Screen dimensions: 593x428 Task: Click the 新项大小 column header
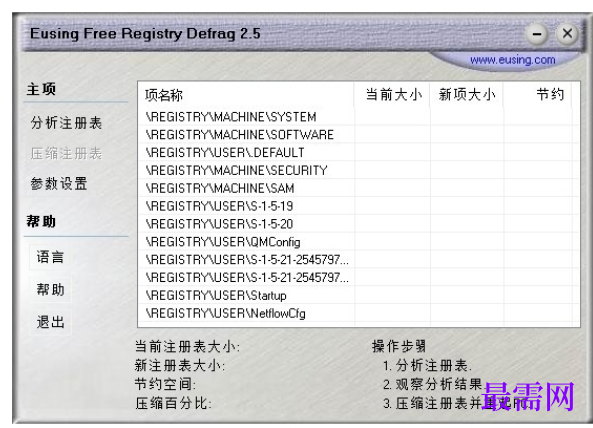point(467,95)
